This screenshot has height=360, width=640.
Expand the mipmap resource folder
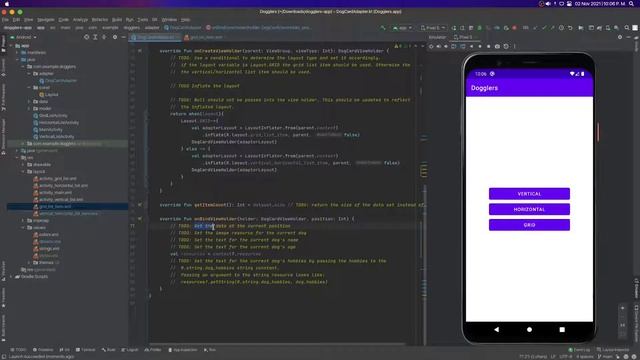[23, 220]
